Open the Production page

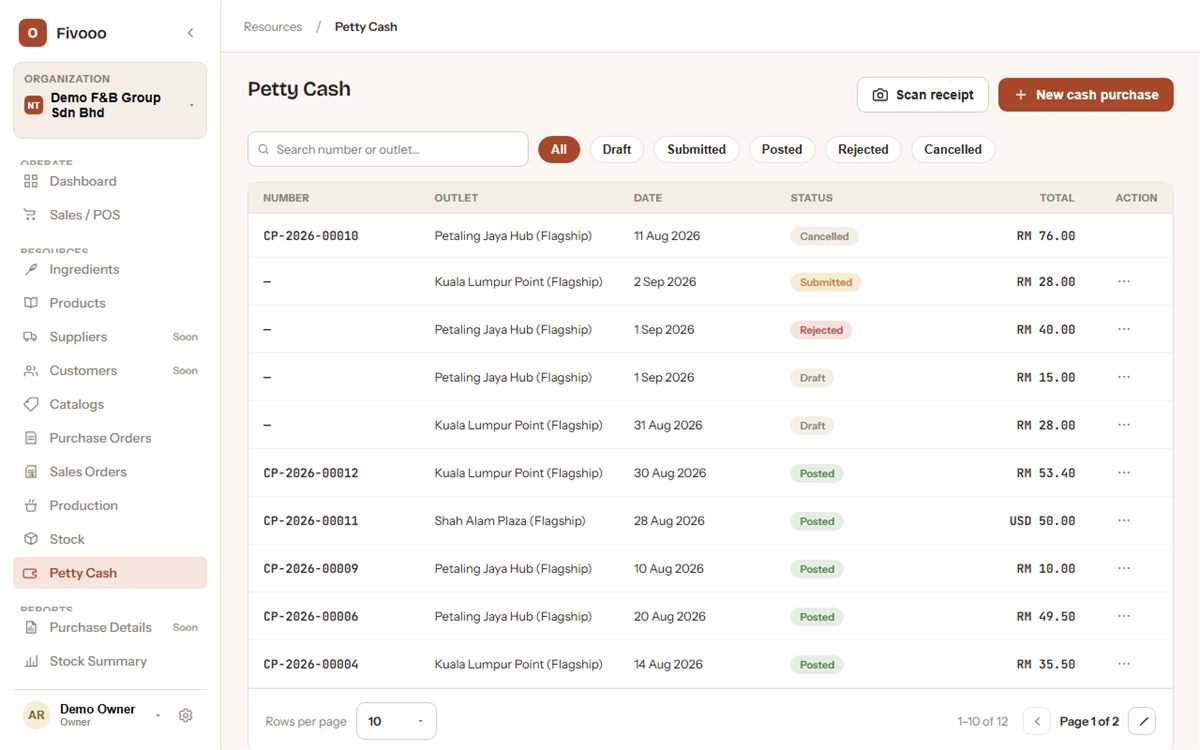[x=110, y=505]
